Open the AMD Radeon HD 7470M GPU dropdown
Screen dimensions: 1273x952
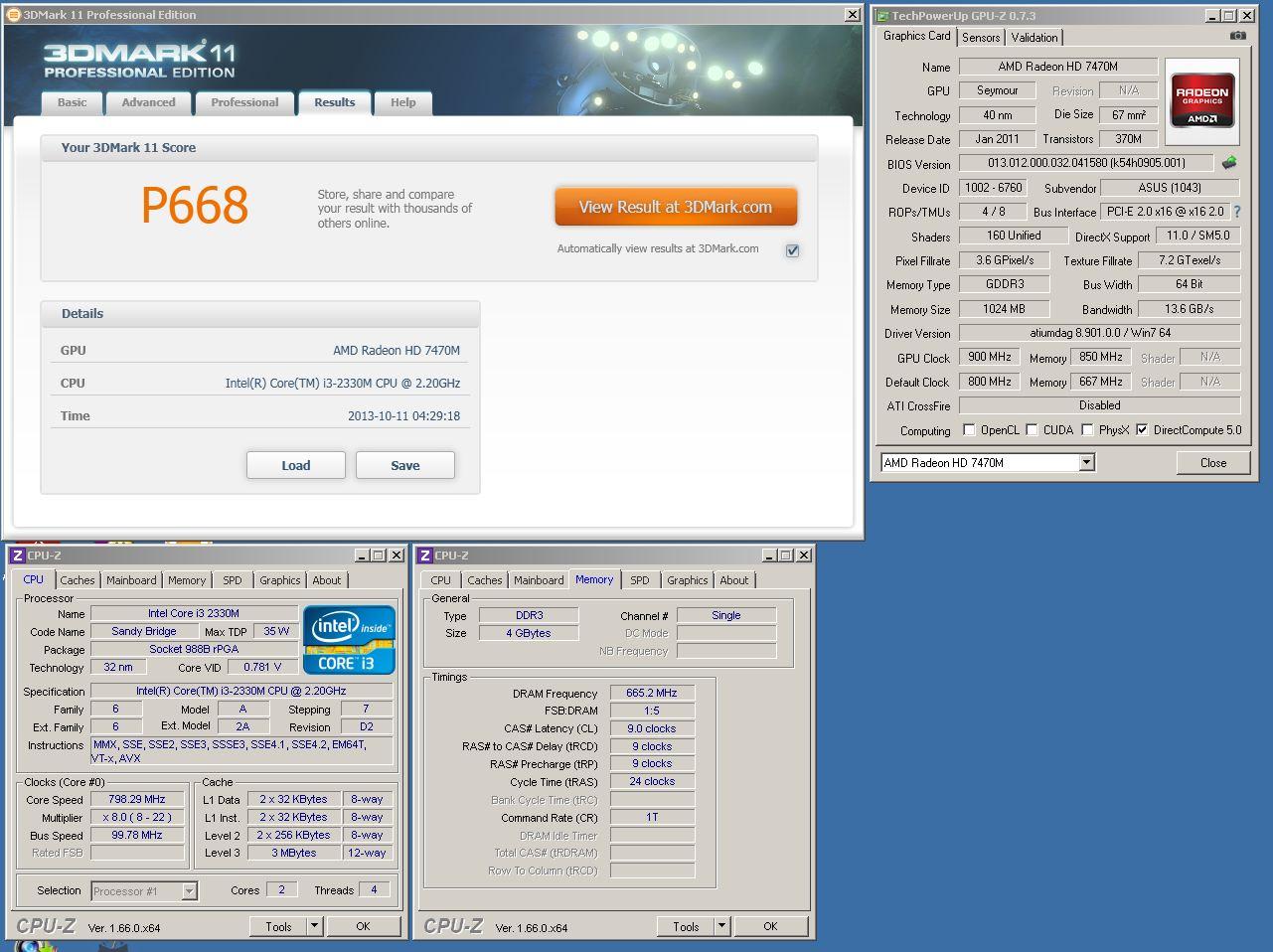(1086, 462)
